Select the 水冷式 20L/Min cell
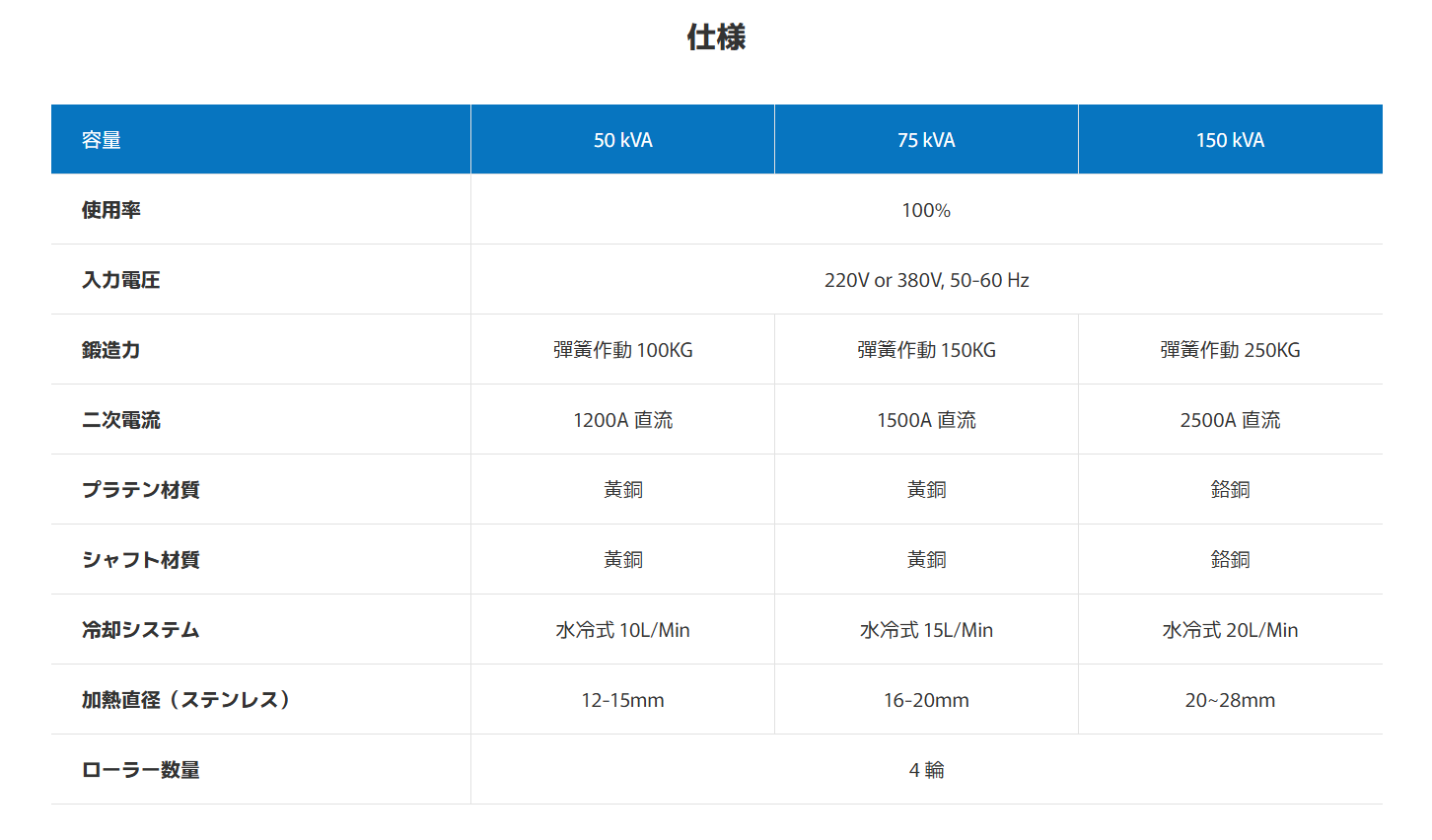This screenshot has height=840, width=1432. [x=1230, y=630]
